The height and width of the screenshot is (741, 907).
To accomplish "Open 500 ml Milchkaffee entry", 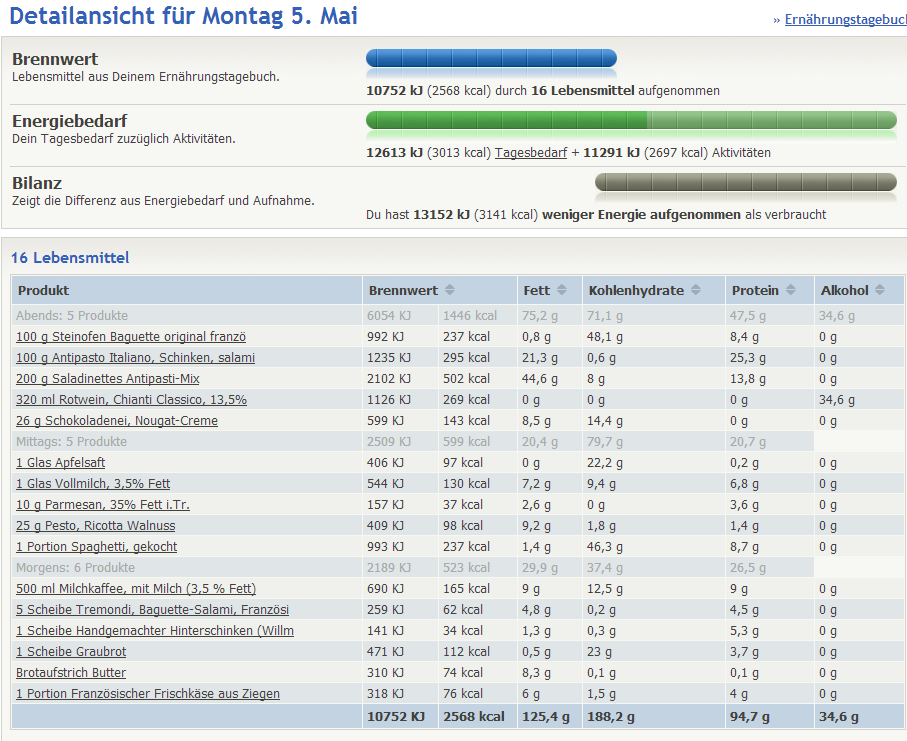I will coord(136,589).
